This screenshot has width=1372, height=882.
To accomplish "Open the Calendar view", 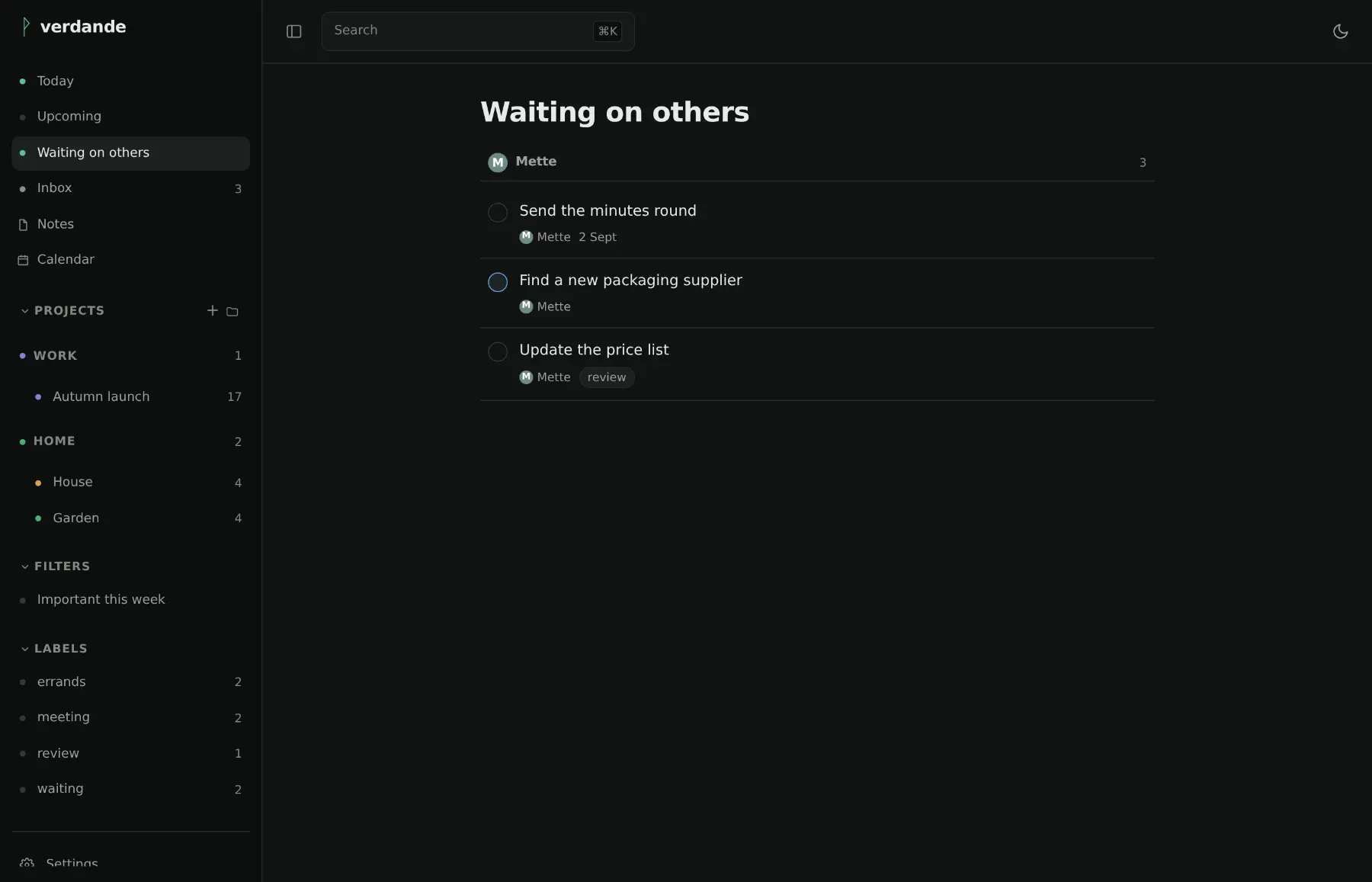I will click(x=130, y=260).
